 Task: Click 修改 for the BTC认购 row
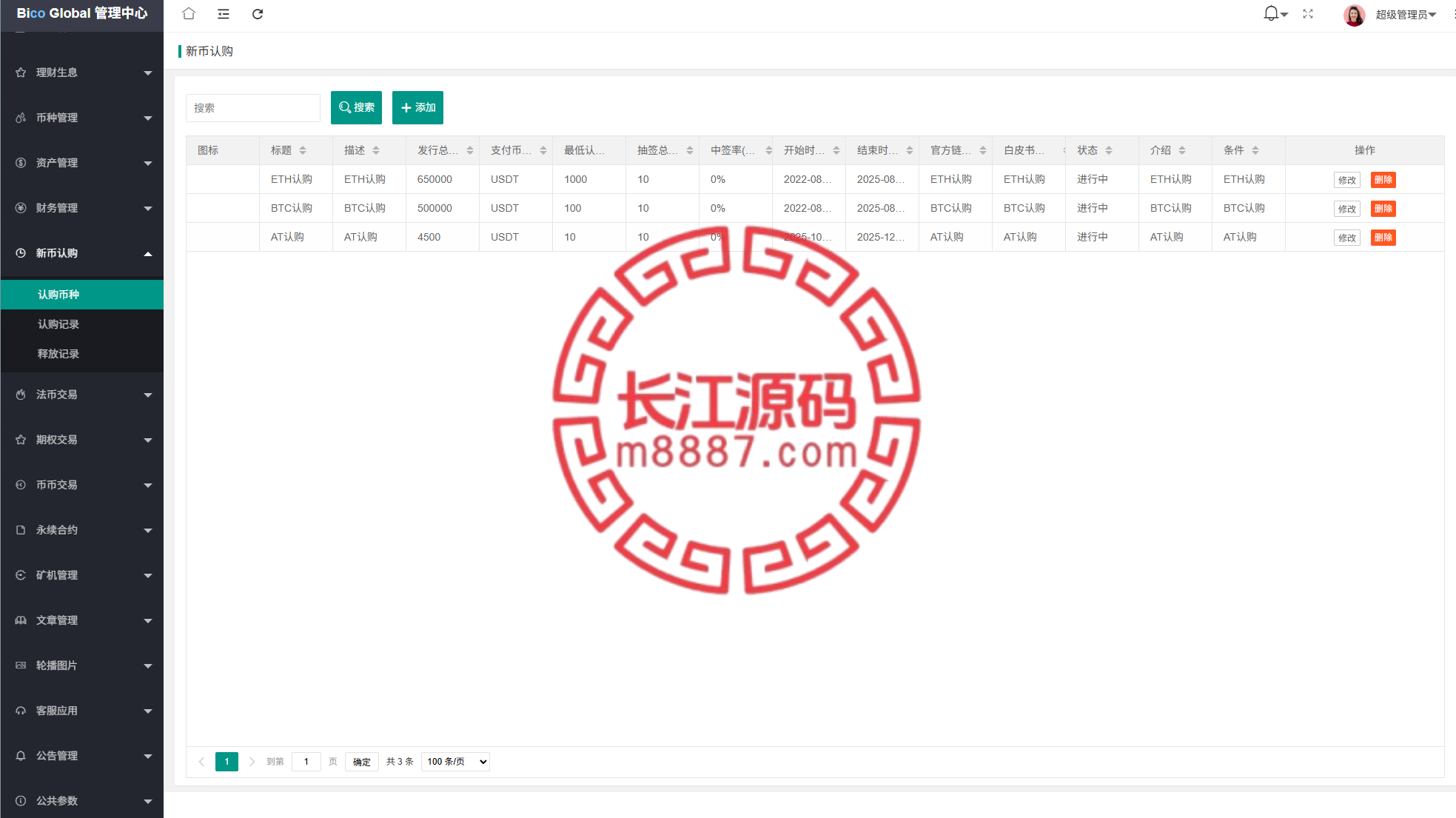[x=1347, y=209]
